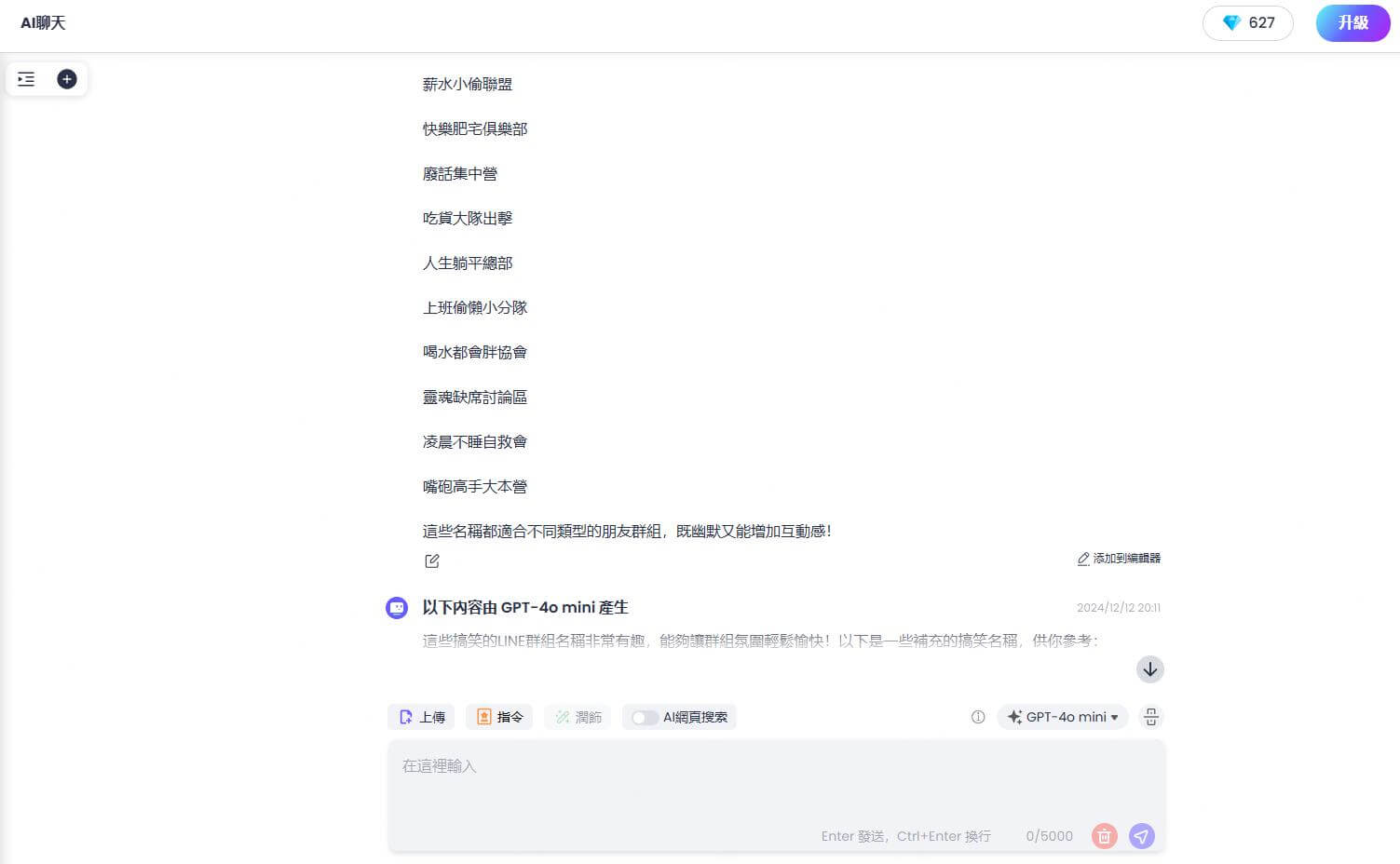Start a new chat with plus icon

(x=66, y=79)
